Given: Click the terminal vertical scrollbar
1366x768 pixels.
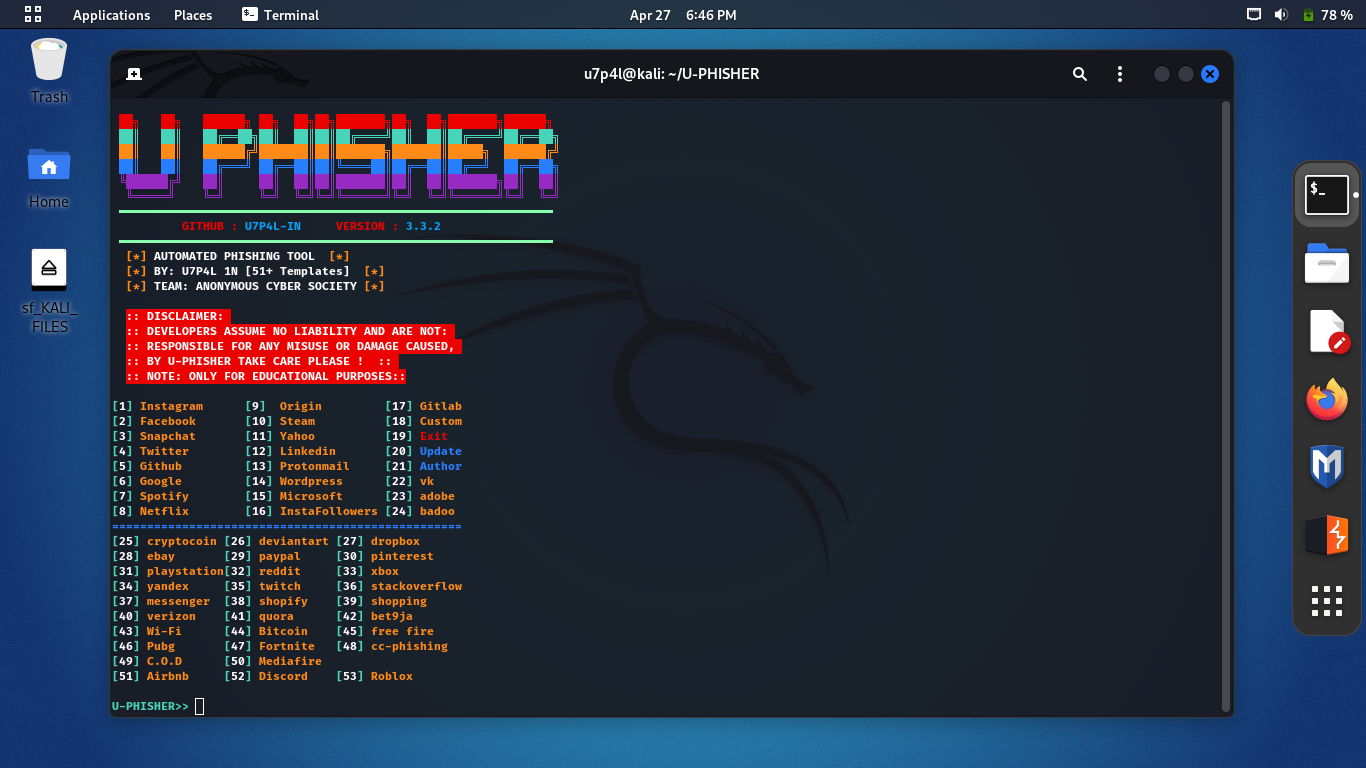Looking at the screenshot, I should coord(1227,405).
